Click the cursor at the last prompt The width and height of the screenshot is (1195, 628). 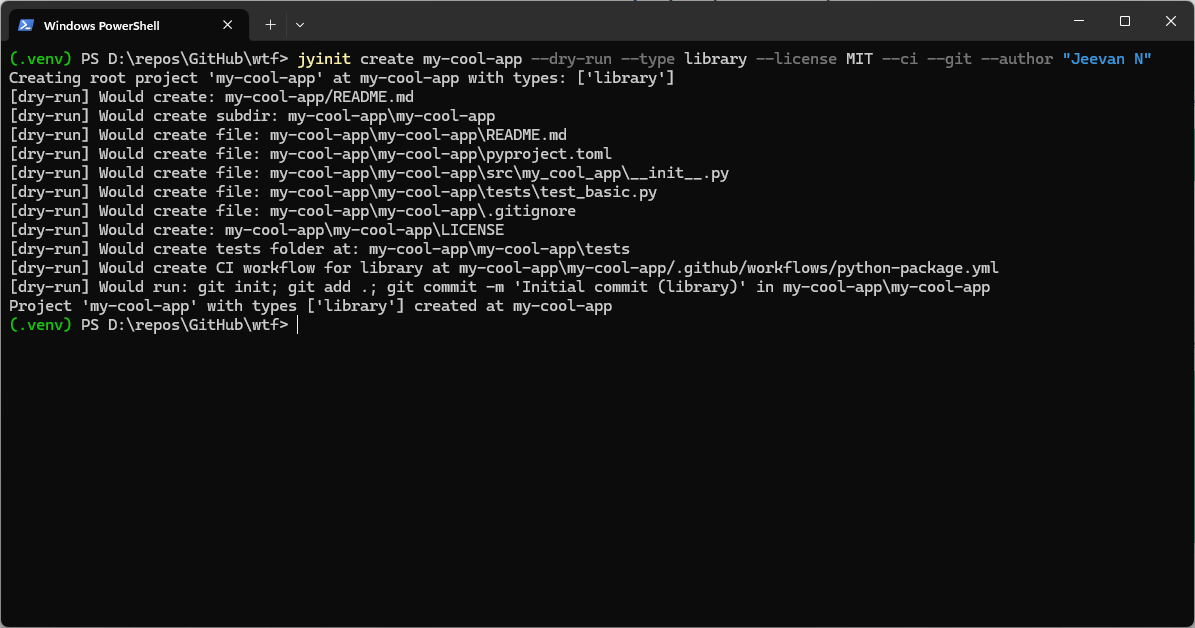pyautogui.click(x=297, y=325)
